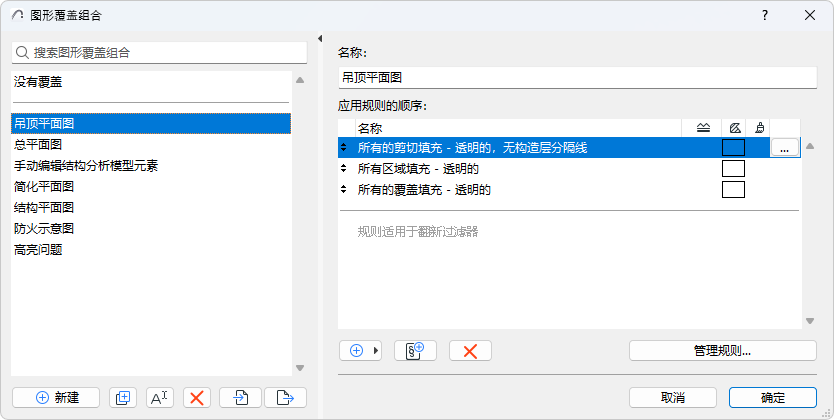Viewport: 834px width, 420px height.
Task: Select 简化平面图 combination
Action: (x=151, y=187)
